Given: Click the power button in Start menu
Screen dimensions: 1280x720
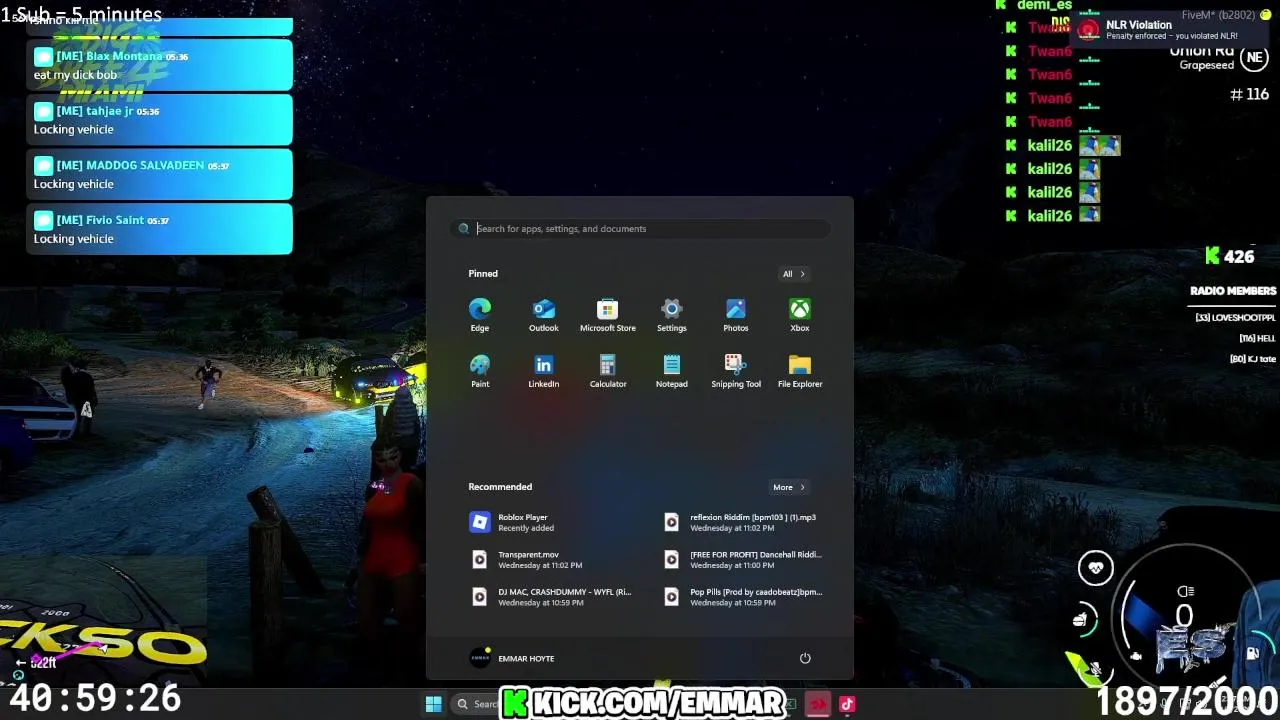Looking at the screenshot, I should (805, 658).
